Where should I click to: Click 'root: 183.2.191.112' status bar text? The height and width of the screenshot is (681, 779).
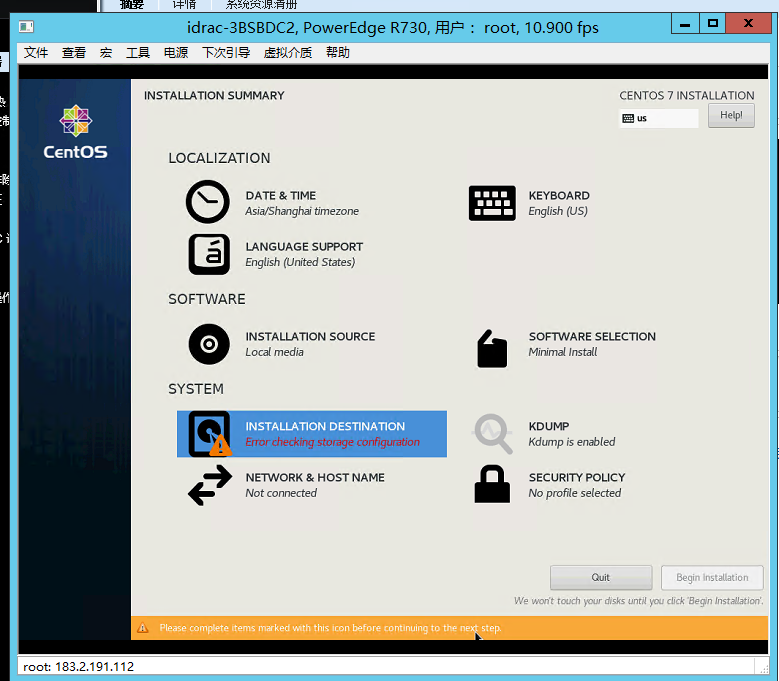coord(78,667)
